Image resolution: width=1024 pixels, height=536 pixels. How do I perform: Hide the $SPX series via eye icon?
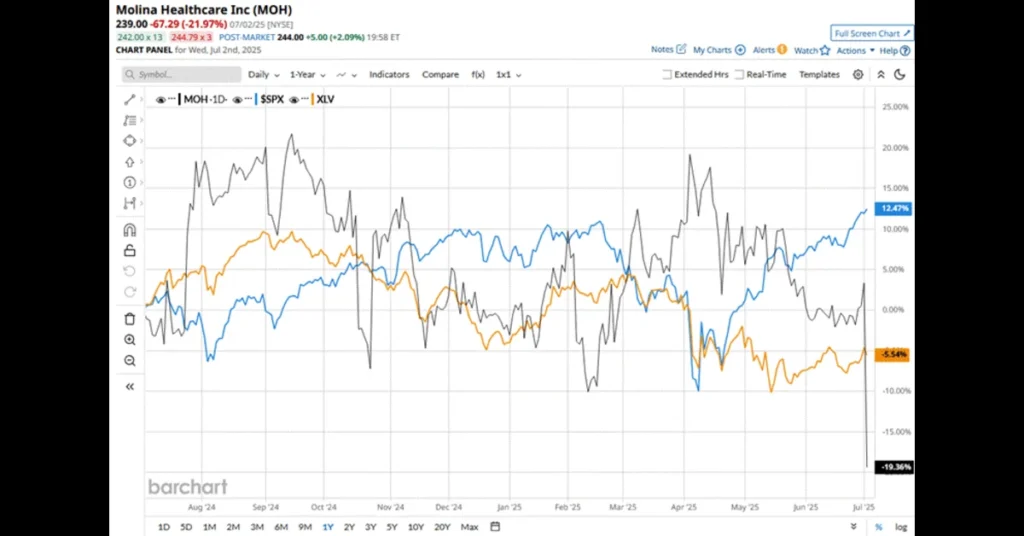pos(238,100)
